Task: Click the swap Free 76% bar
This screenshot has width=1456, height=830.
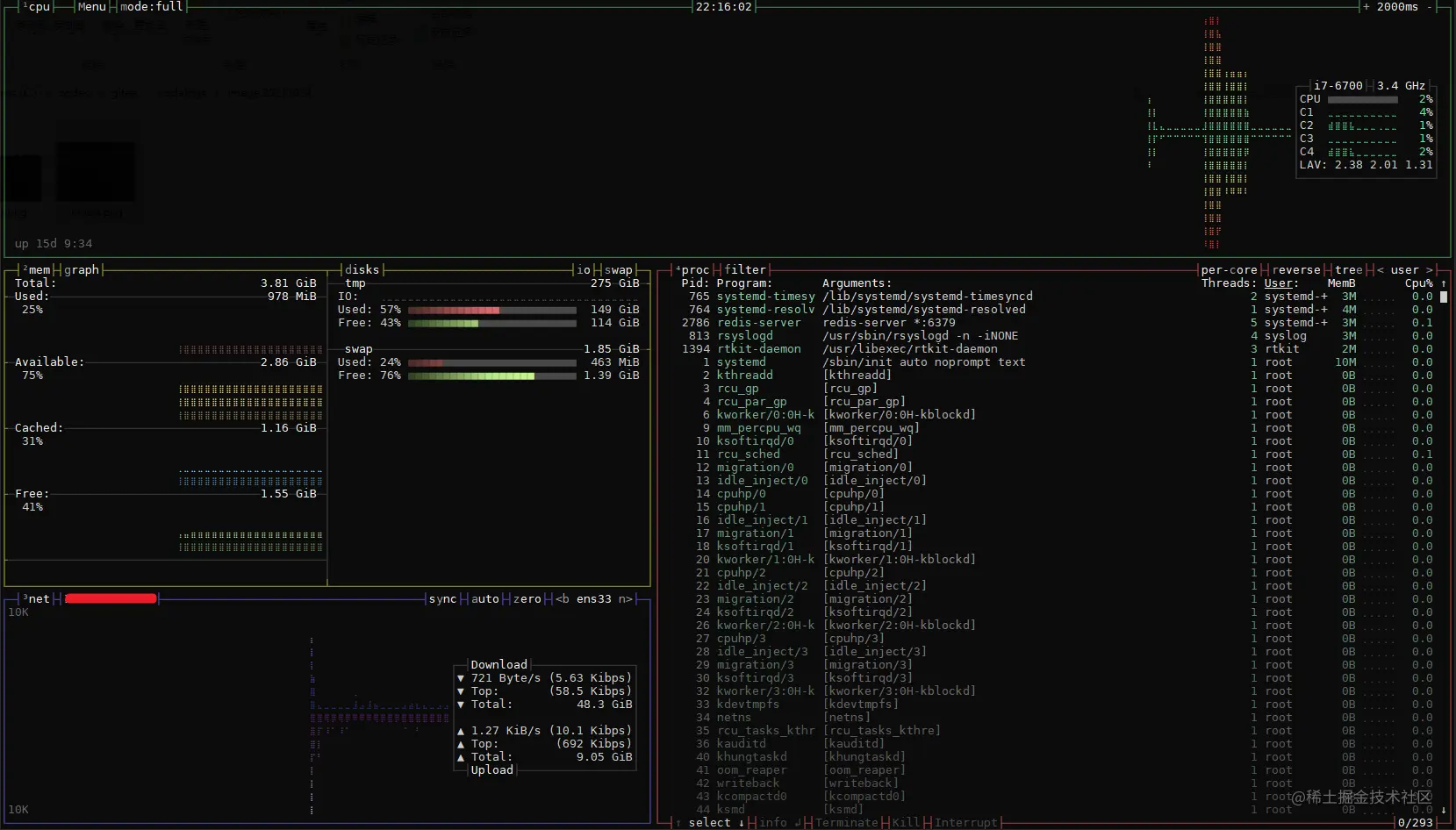Action: coord(492,376)
